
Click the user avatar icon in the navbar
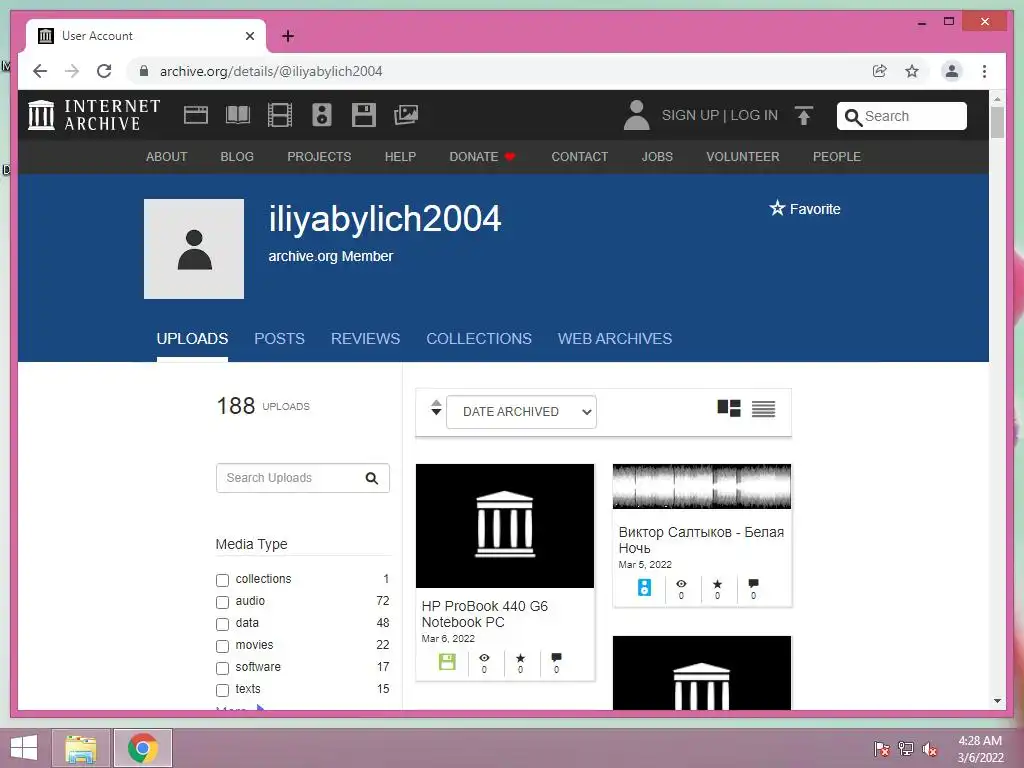(636, 115)
